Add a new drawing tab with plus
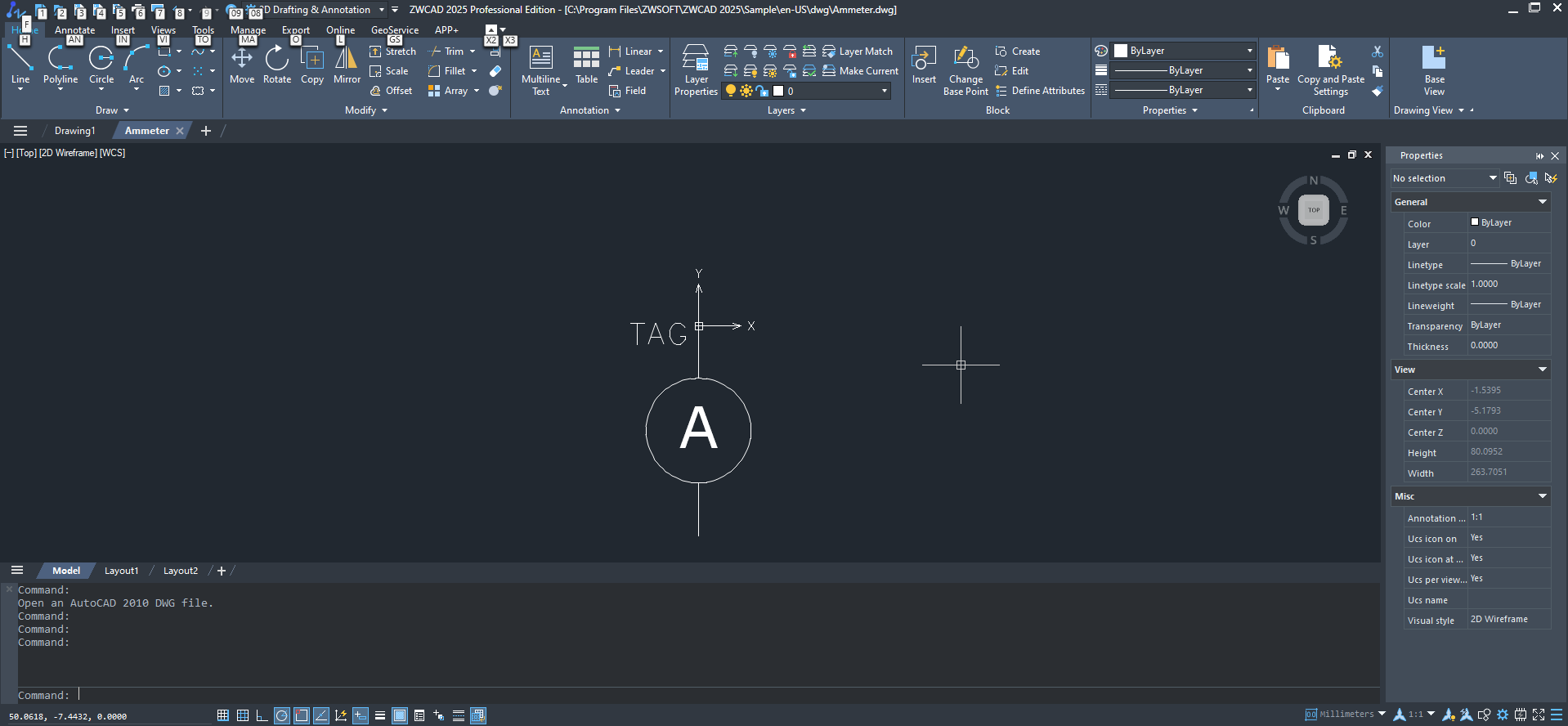Image resolution: width=1568 pixels, height=726 pixels. click(206, 131)
